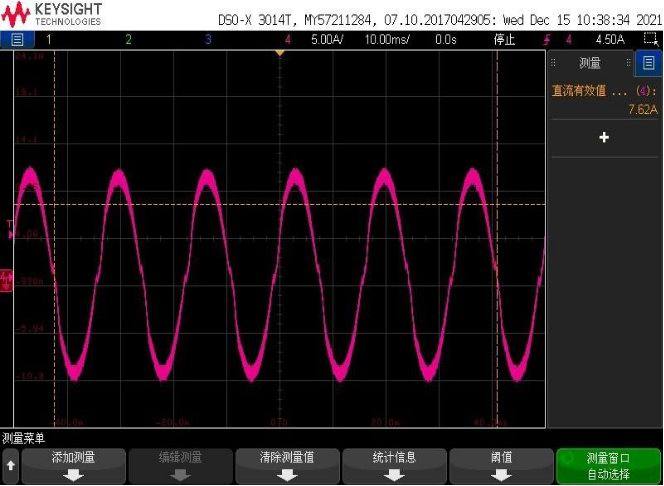Viewport: 664px width, 486px height.
Task: Tap the trigger edge slope icon
Action: click(547, 40)
